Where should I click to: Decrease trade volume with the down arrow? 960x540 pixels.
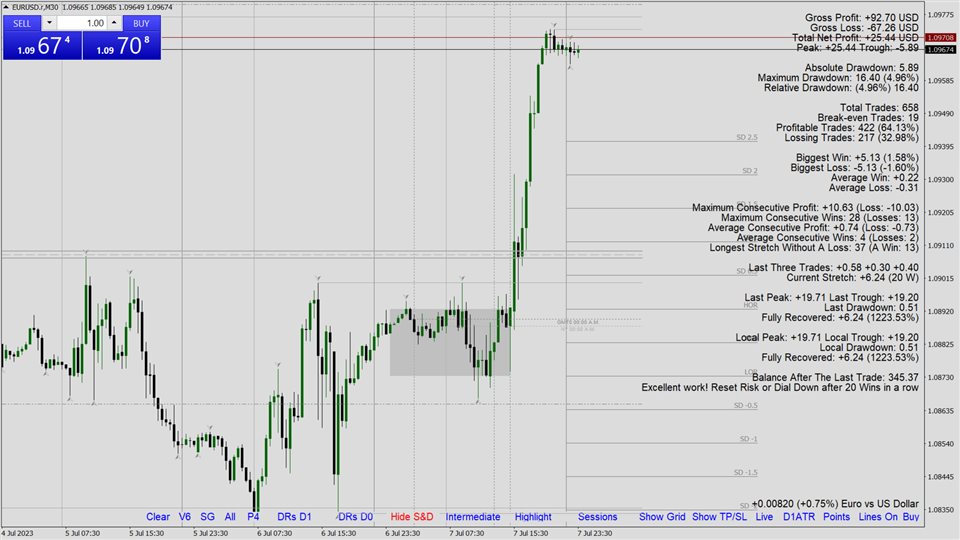49,23
